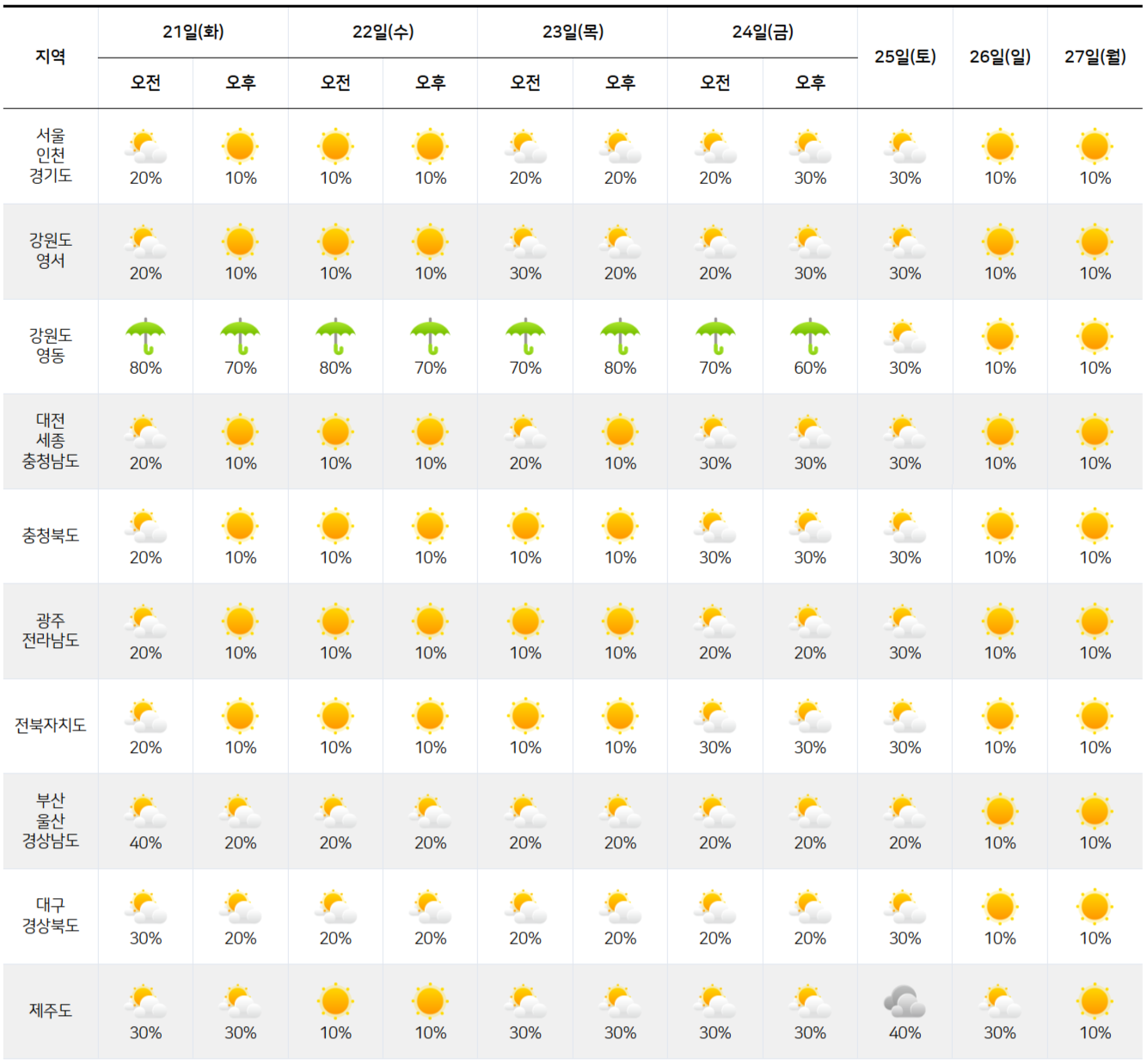This screenshot has height=1064, width=1147.
Task: Click the umbrella icon for 강원도 영동 on 22일(수) 오전
Action: click(335, 336)
